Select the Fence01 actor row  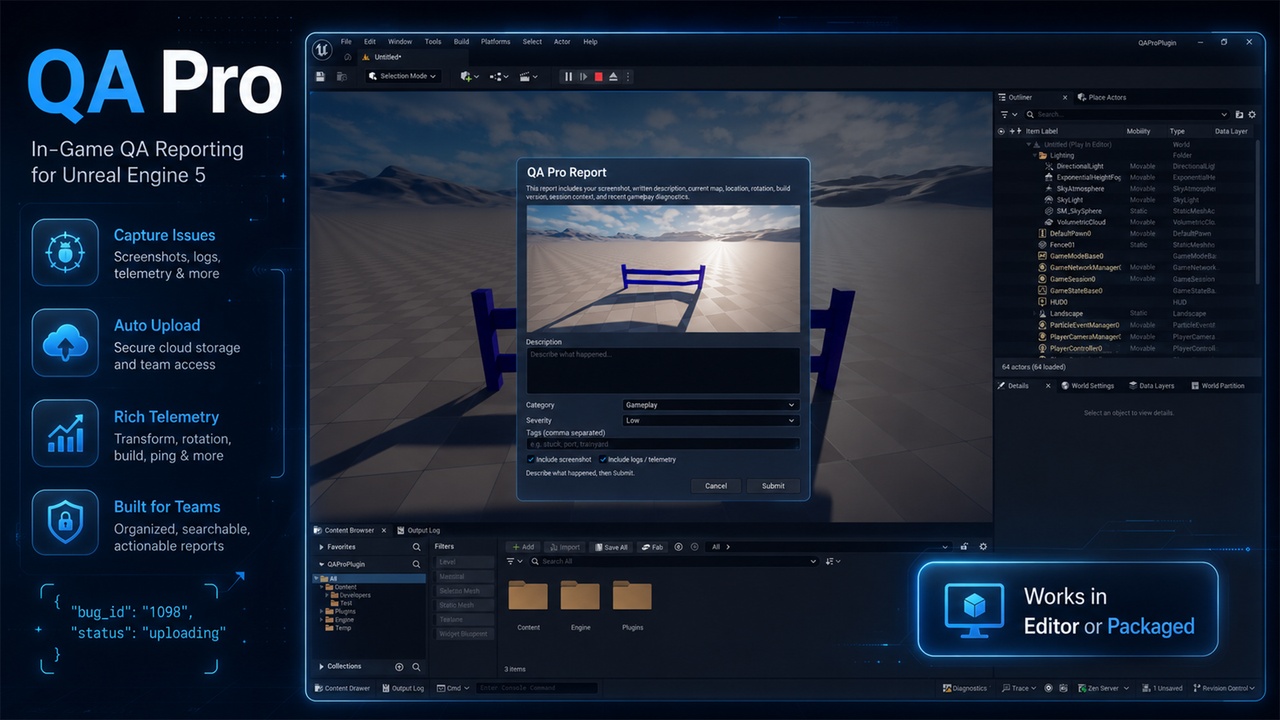[1124, 245]
